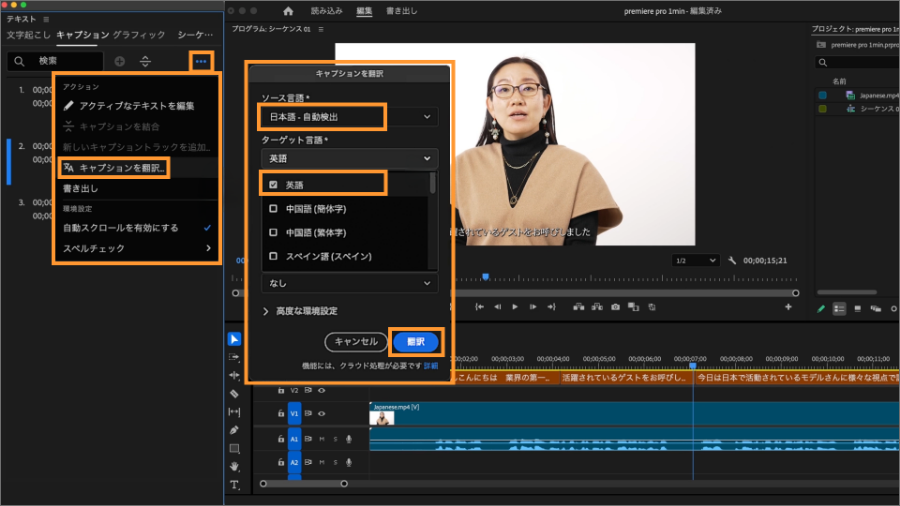Switch to the グラフィック tab
Image resolution: width=900 pixels, height=506 pixels.
pyautogui.click(x=139, y=35)
